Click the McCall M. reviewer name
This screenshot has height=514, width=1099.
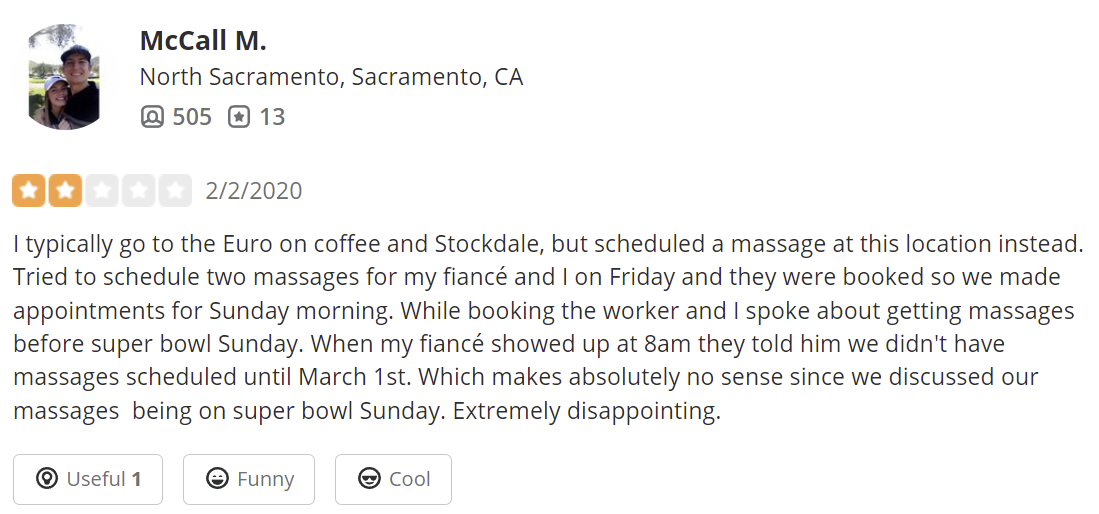click(203, 41)
